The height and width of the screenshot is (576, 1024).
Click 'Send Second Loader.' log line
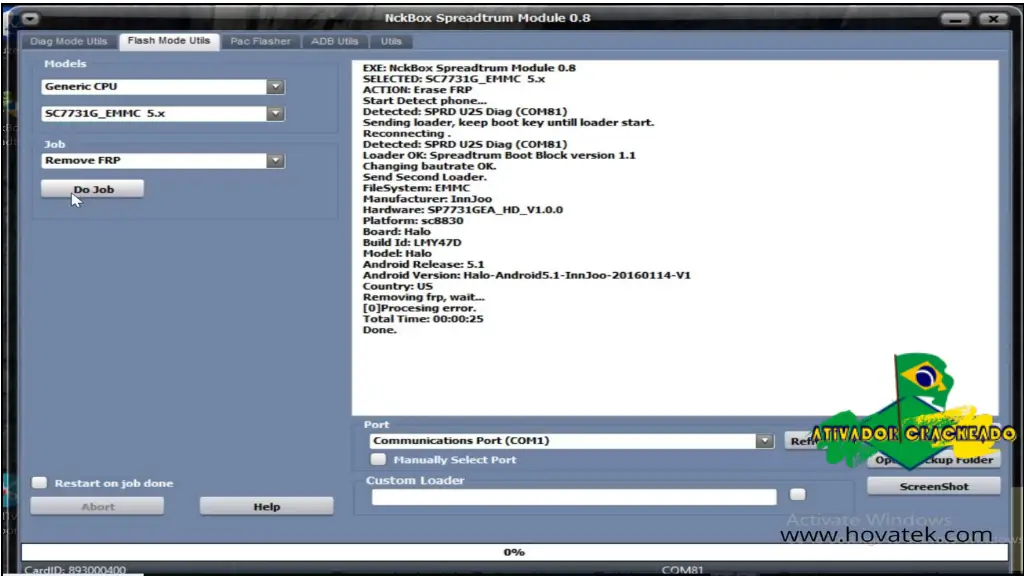424,177
